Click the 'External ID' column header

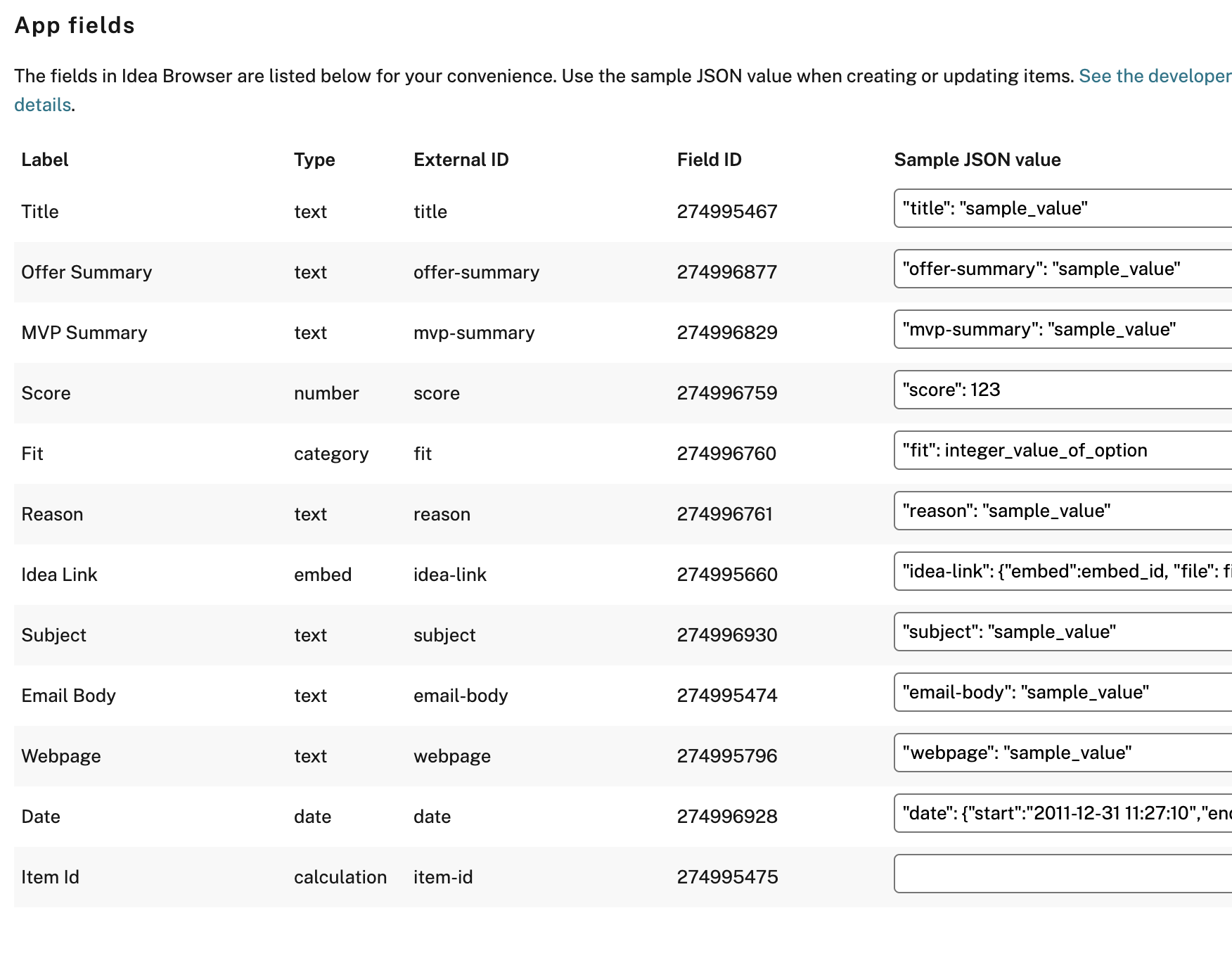461,160
